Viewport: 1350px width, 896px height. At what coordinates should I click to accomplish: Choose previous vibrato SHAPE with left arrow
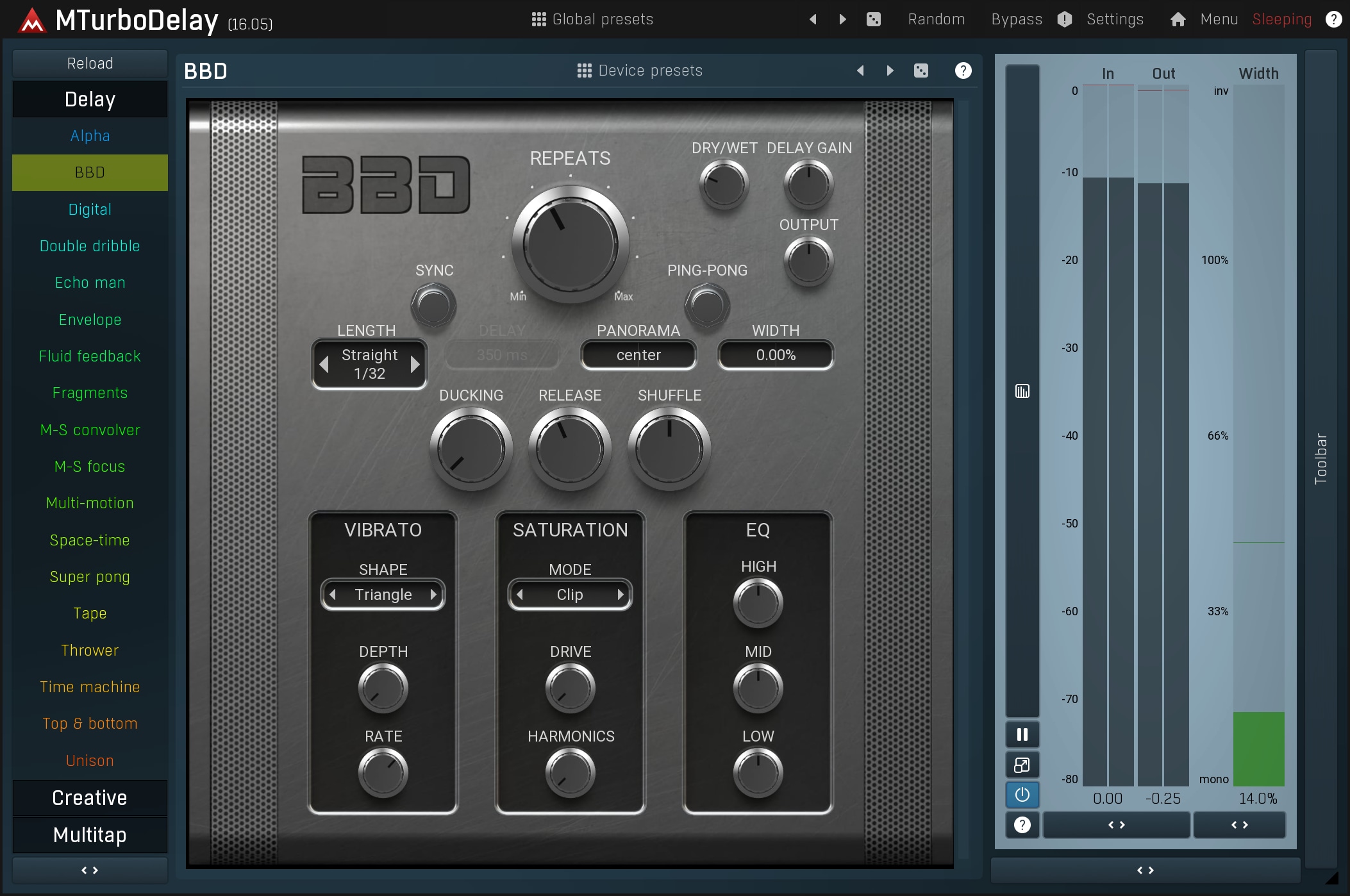[x=333, y=595]
